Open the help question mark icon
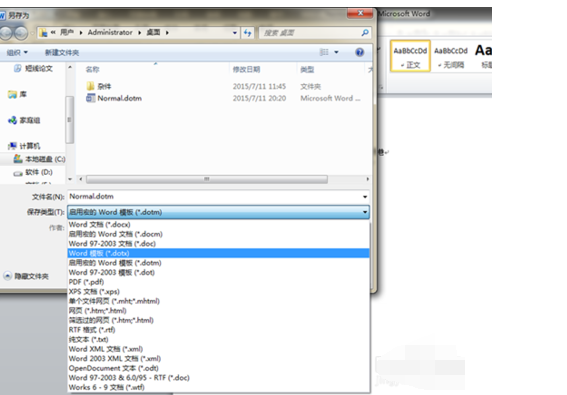This screenshot has width=567, height=395. 359,52
